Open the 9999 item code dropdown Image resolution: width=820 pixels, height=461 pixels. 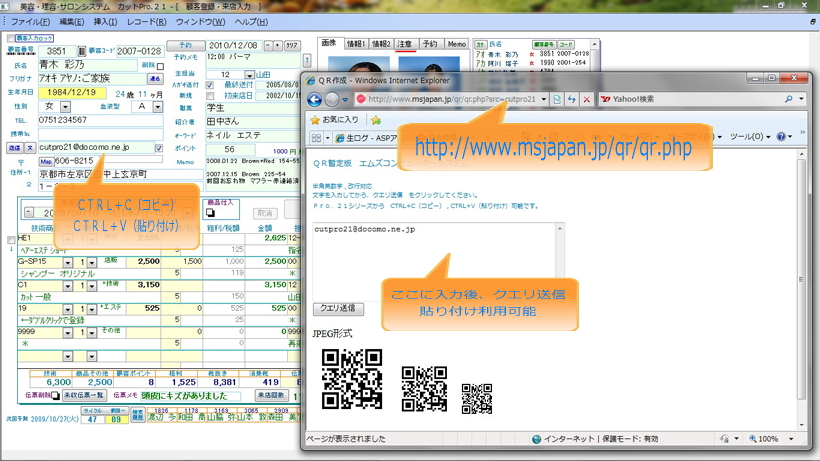pyautogui.click(x=67, y=332)
